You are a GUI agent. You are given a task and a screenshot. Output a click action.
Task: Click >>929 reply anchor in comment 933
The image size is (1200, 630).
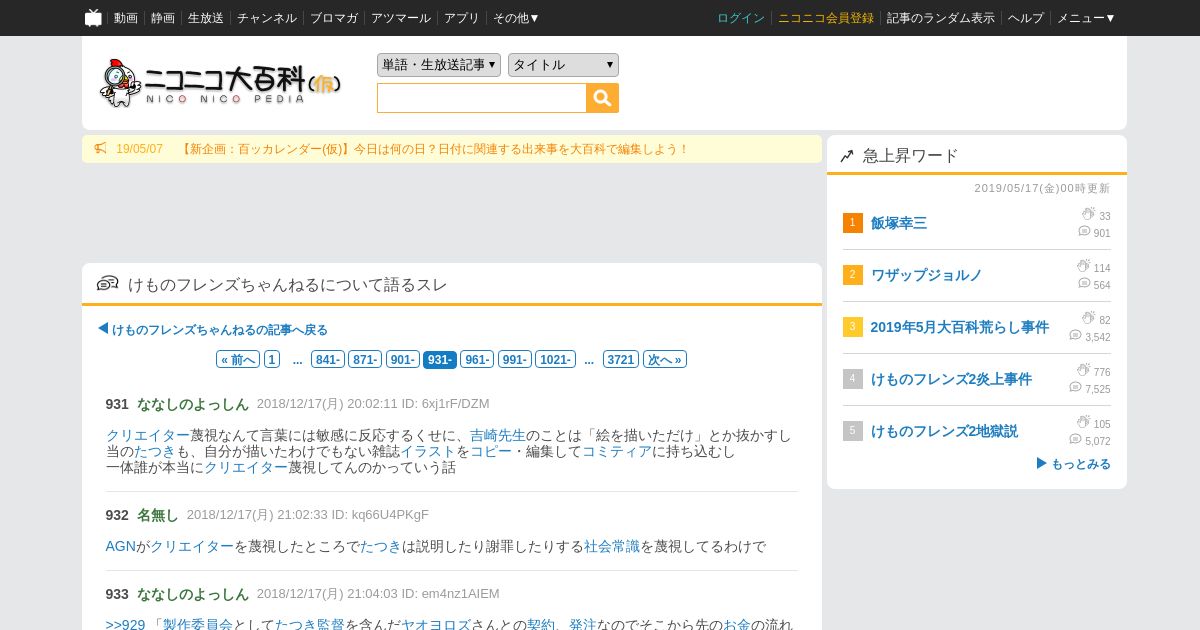(x=125, y=625)
